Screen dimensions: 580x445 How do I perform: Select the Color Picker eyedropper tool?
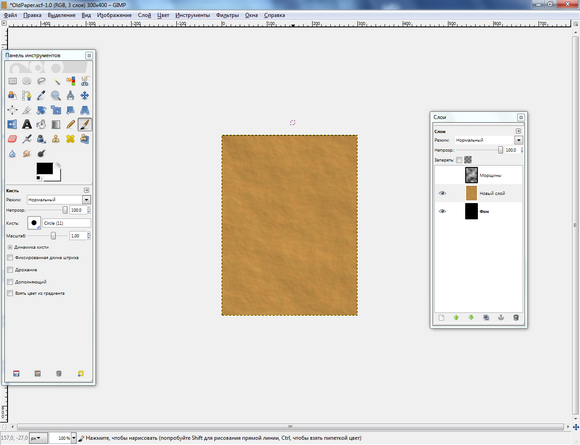[x=41, y=96]
